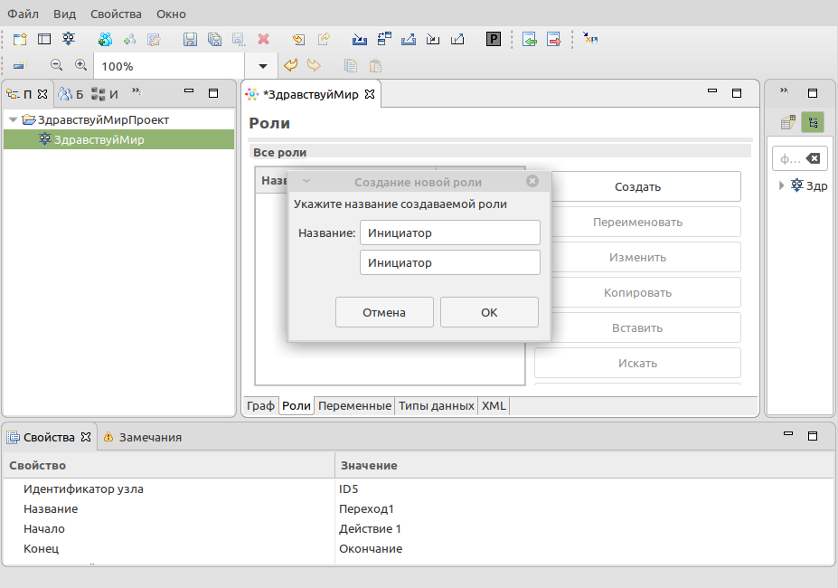Click the zoom out magnifier icon

click(56, 66)
